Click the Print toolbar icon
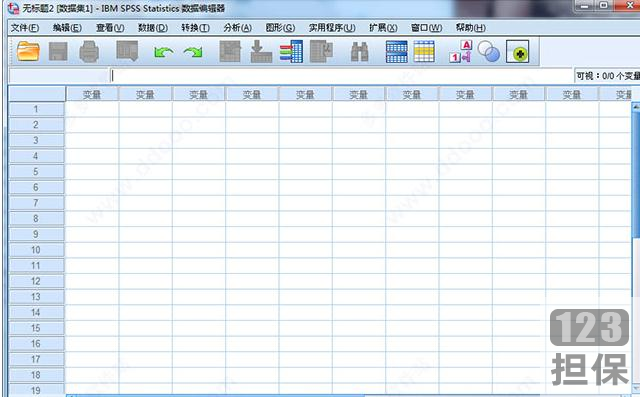The width and height of the screenshot is (640, 397). [89, 52]
